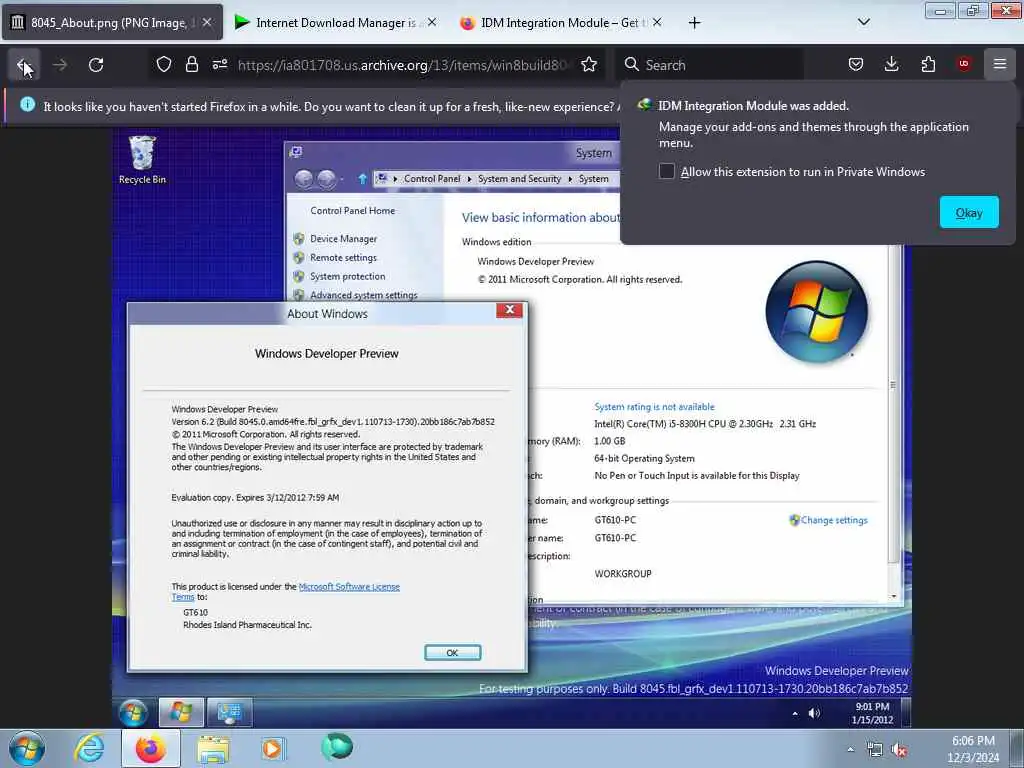The image size is (1024, 768).
Task: Click the System window back button
Action: (x=304, y=178)
